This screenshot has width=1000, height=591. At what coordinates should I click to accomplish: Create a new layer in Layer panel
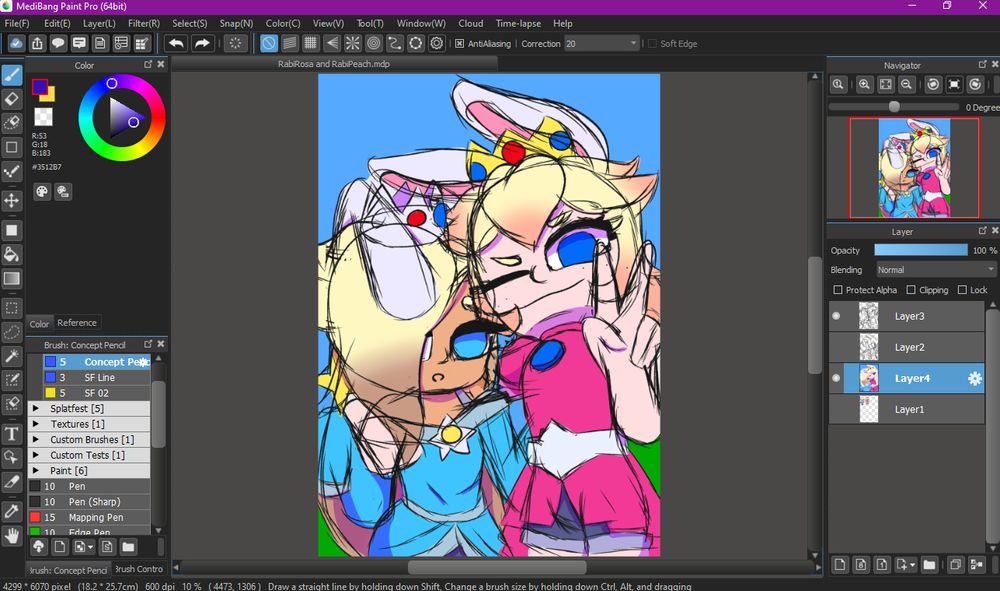pyautogui.click(x=840, y=564)
